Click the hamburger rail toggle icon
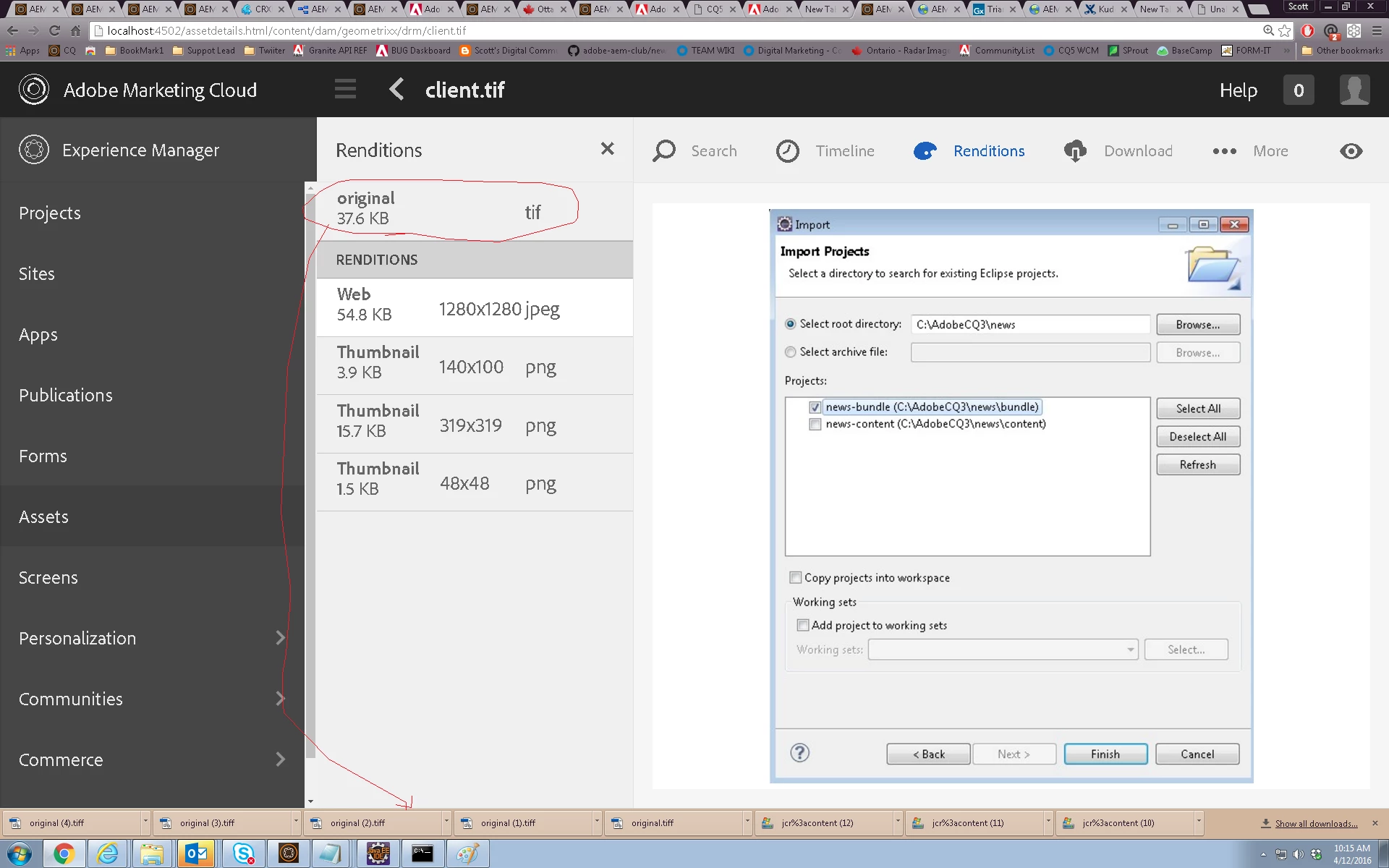The height and width of the screenshot is (868, 1389). pos(345,90)
